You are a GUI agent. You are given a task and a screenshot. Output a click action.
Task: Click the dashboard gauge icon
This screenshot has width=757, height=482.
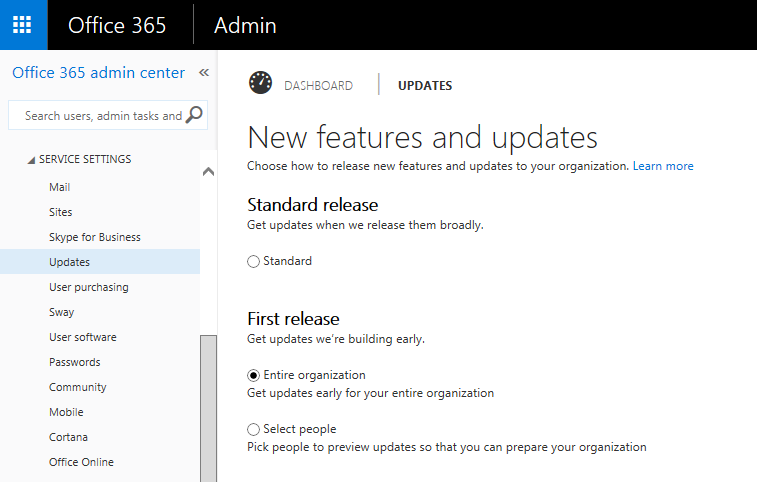point(260,84)
